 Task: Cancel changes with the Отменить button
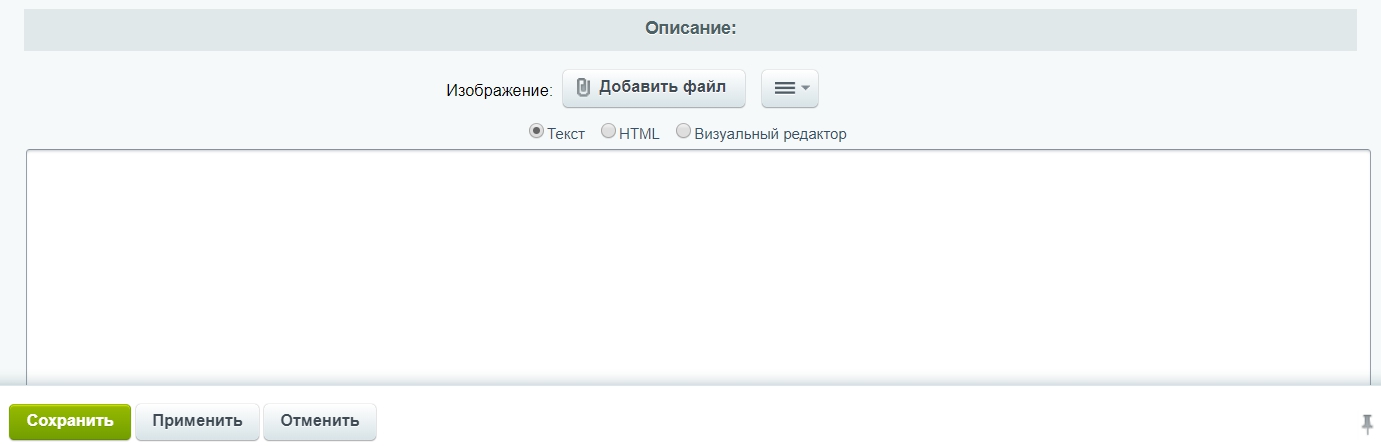pyautogui.click(x=320, y=421)
